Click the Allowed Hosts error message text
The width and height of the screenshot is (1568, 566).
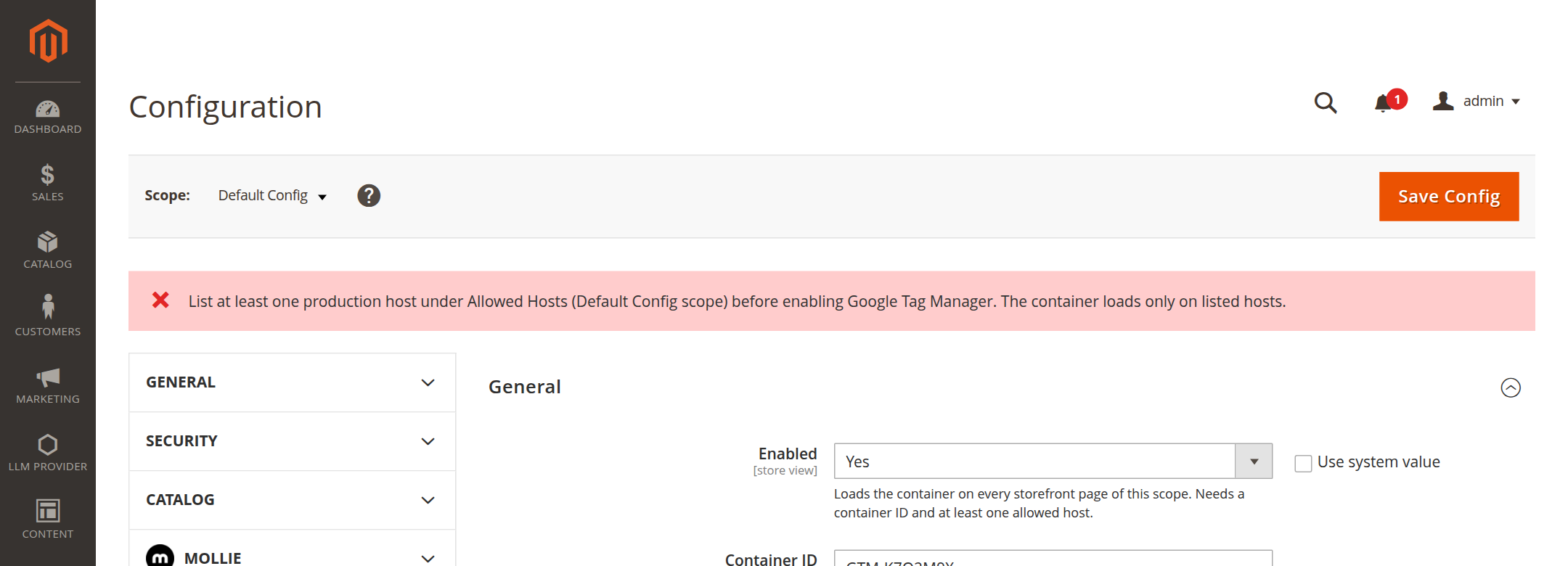pyautogui.click(x=737, y=301)
